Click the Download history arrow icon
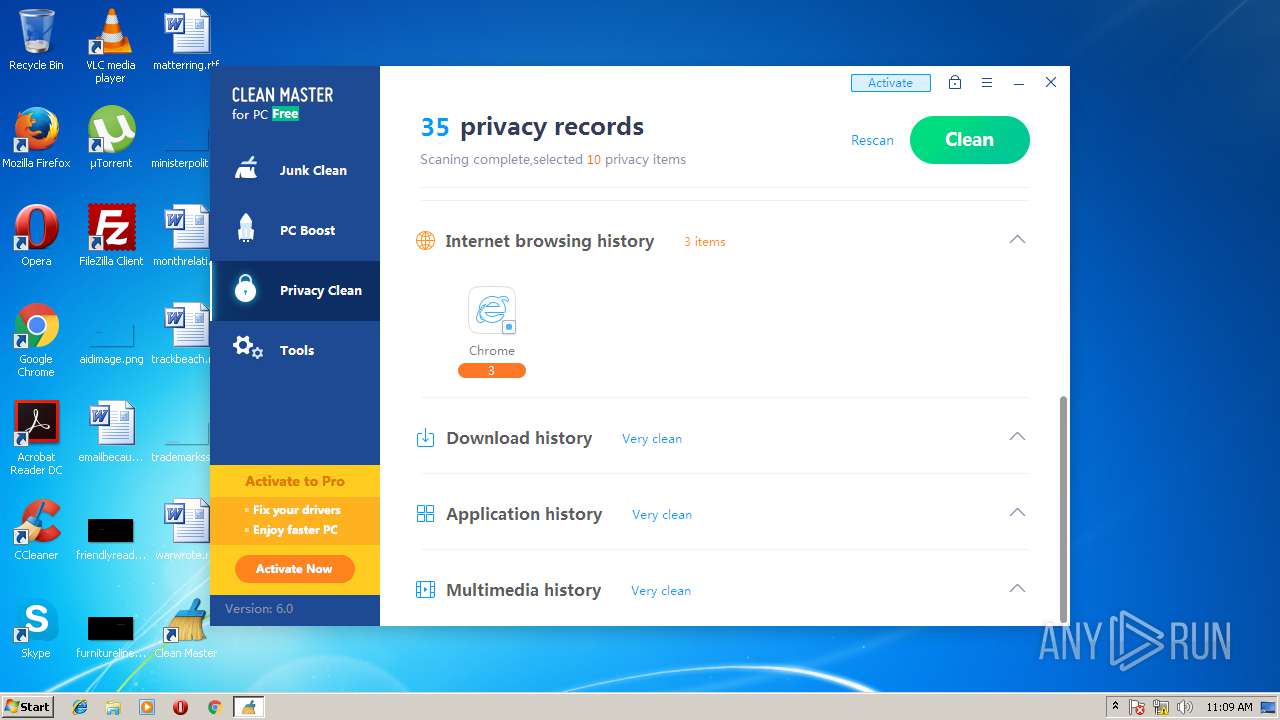The width and height of the screenshot is (1280, 720). pyautogui.click(x=425, y=438)
